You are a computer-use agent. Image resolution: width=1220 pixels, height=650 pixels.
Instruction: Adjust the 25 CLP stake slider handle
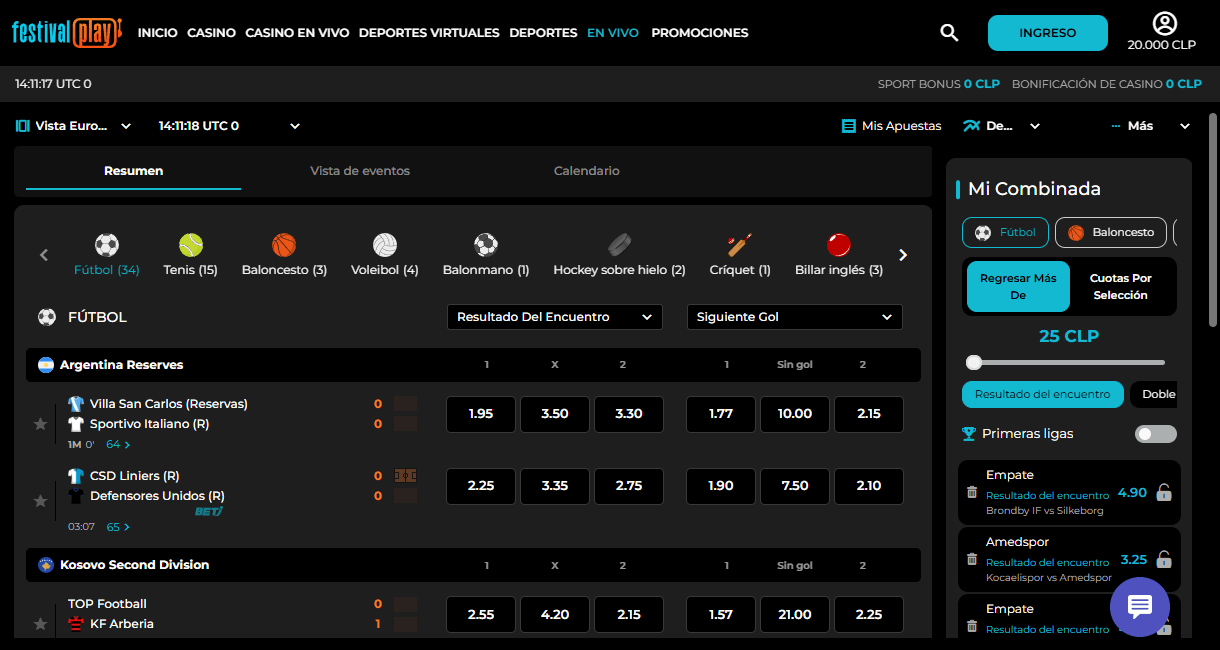(974, 362)
